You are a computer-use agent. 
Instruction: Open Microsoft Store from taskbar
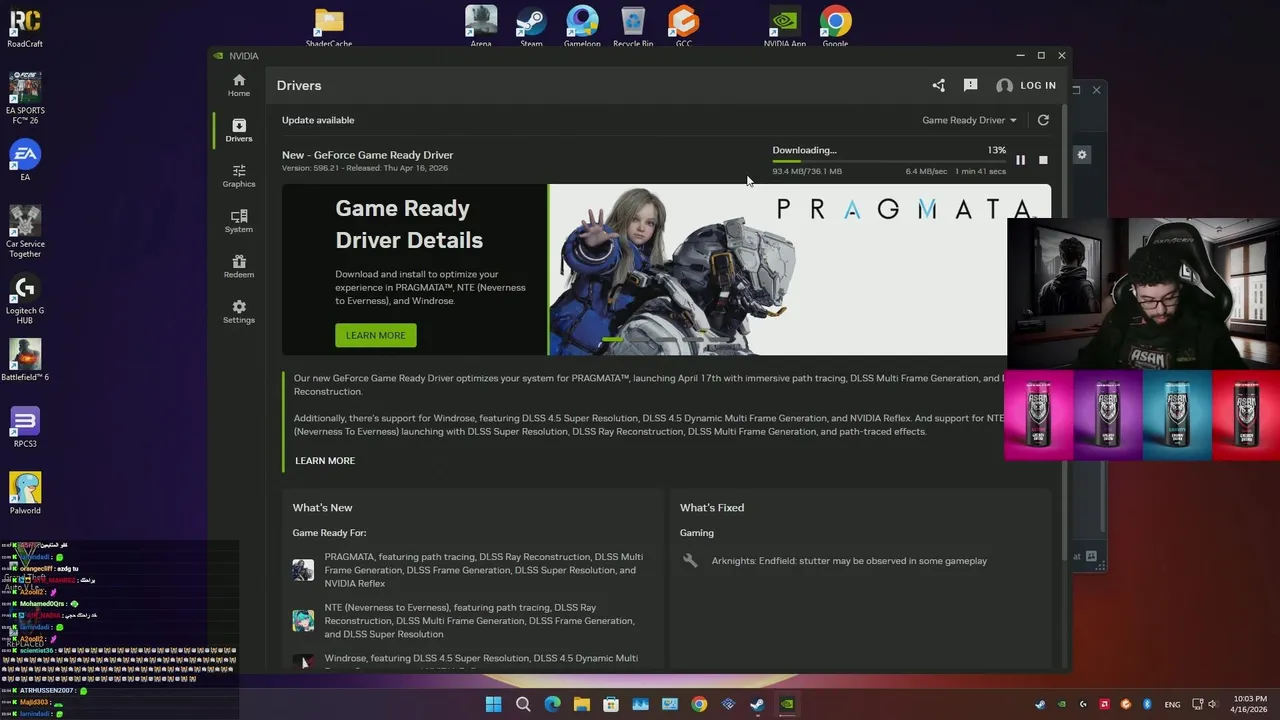coord(611,704)
